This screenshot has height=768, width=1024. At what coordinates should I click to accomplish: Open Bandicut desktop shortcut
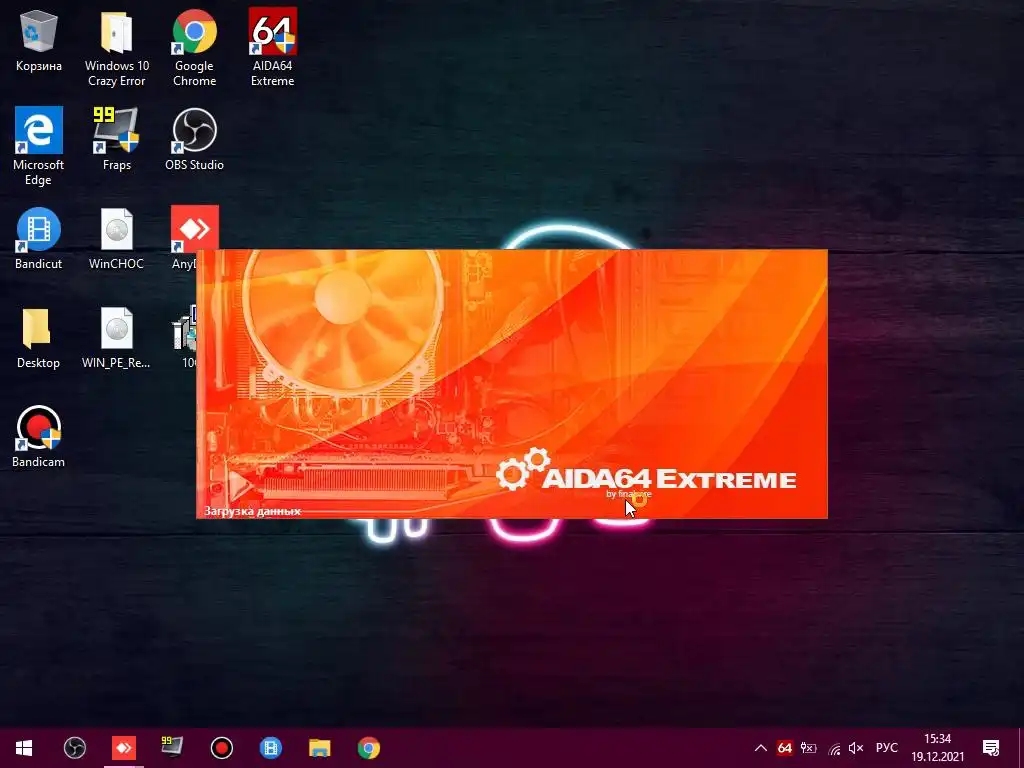tap(39, 238)
